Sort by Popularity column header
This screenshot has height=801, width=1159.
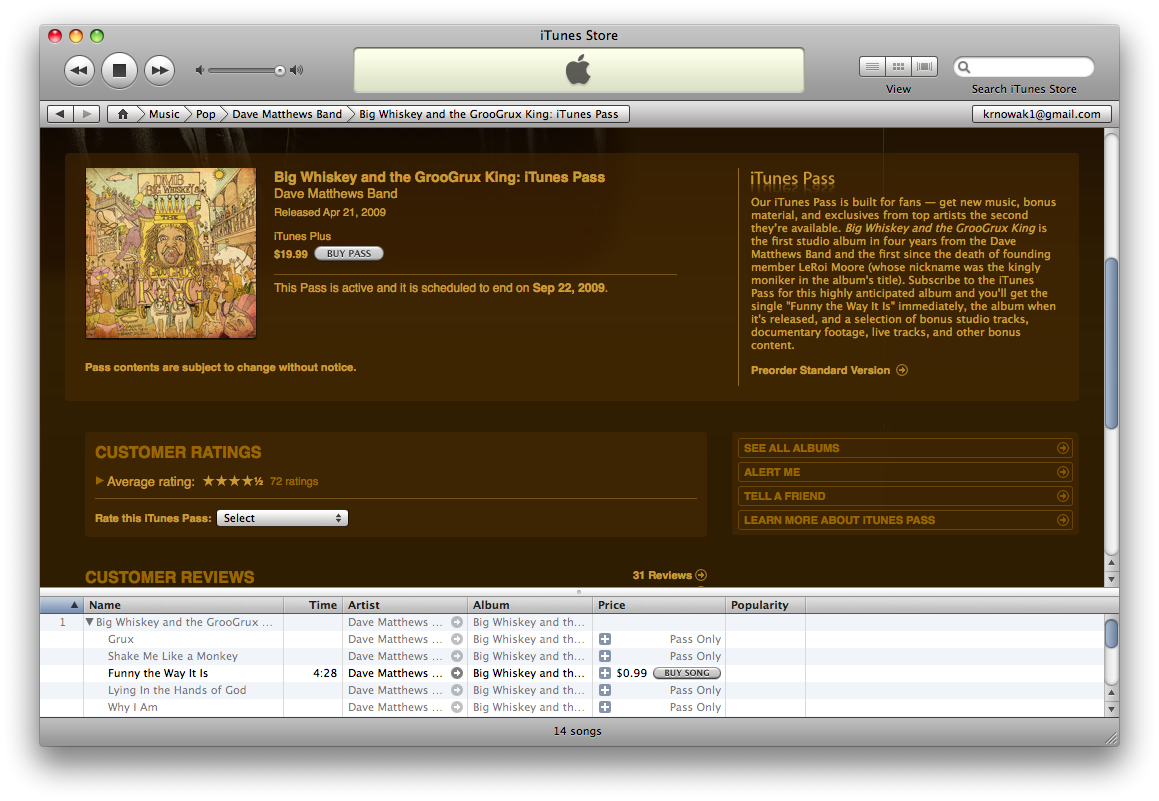(x=765, y=604)
